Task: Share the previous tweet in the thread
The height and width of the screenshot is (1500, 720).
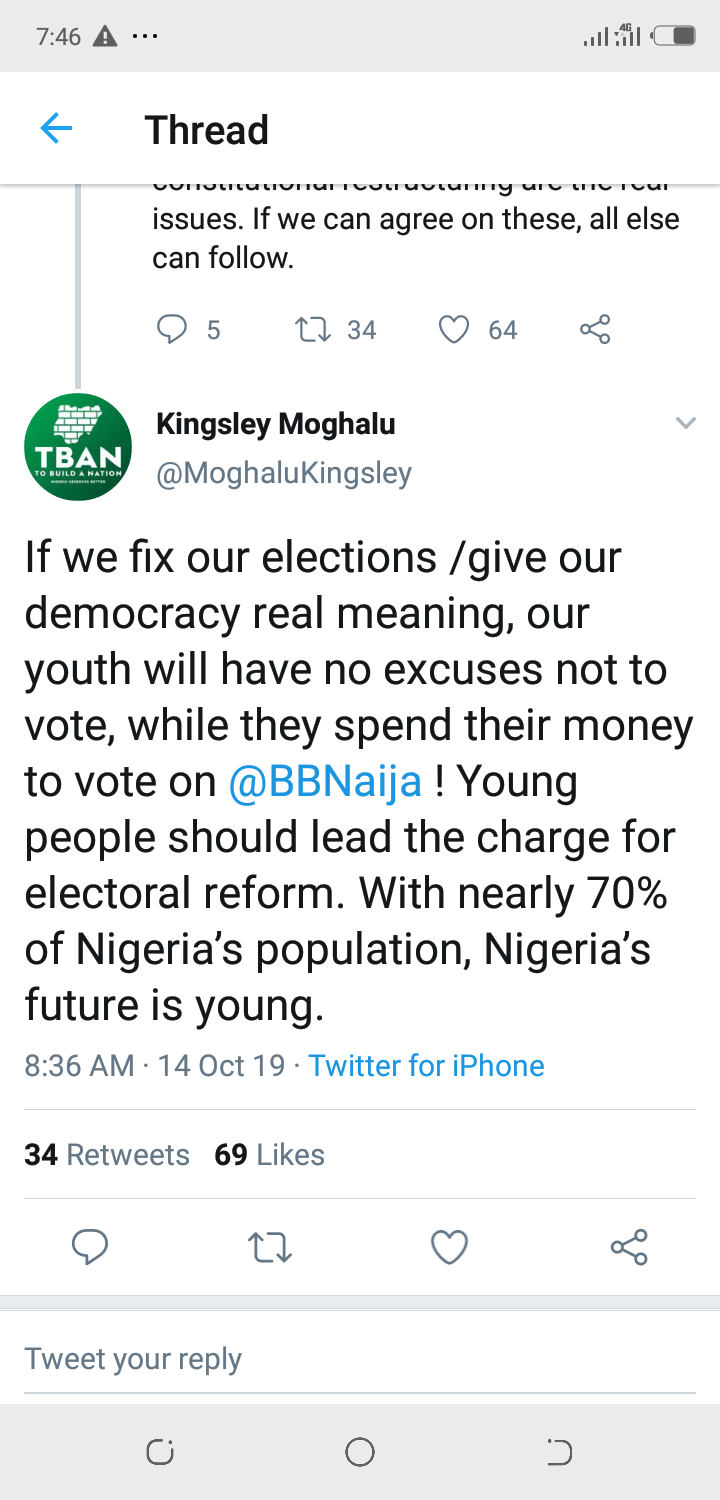Action: tap(595, 329)
